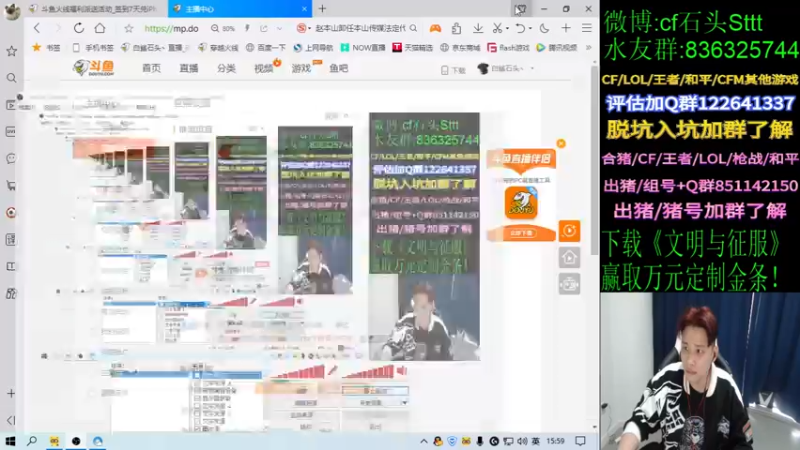This screenshot has width=800, height=450.
Task: Click the user avatar at the title bar corner
Action: point(12,11)
